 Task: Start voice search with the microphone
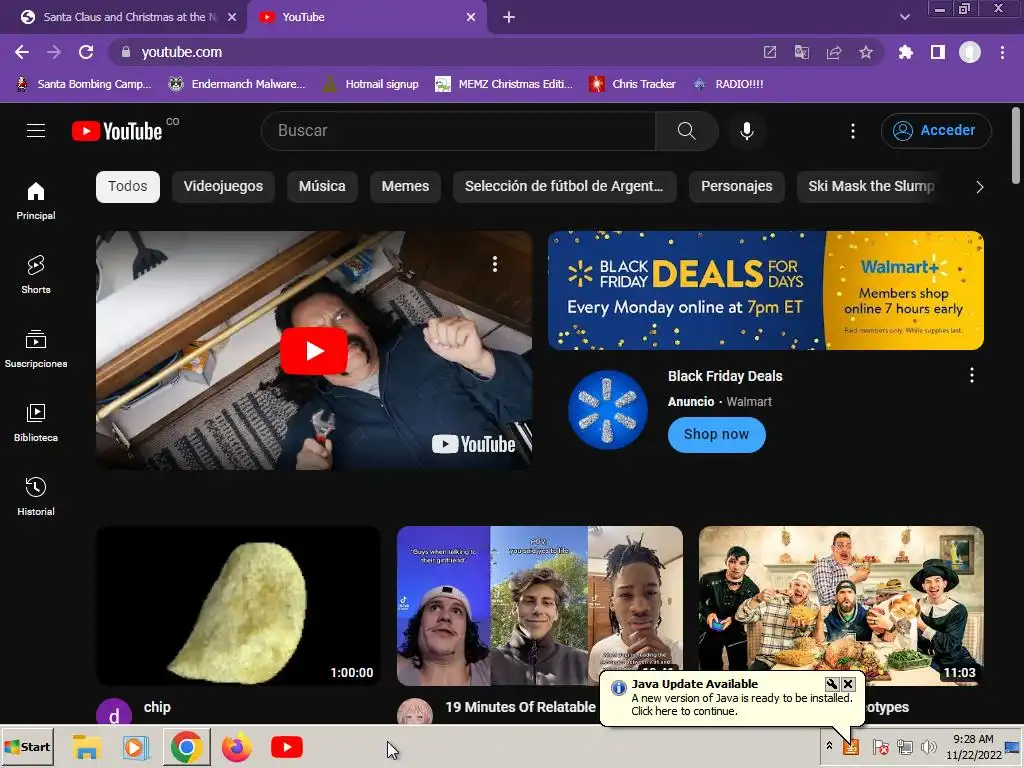[746, 131]
